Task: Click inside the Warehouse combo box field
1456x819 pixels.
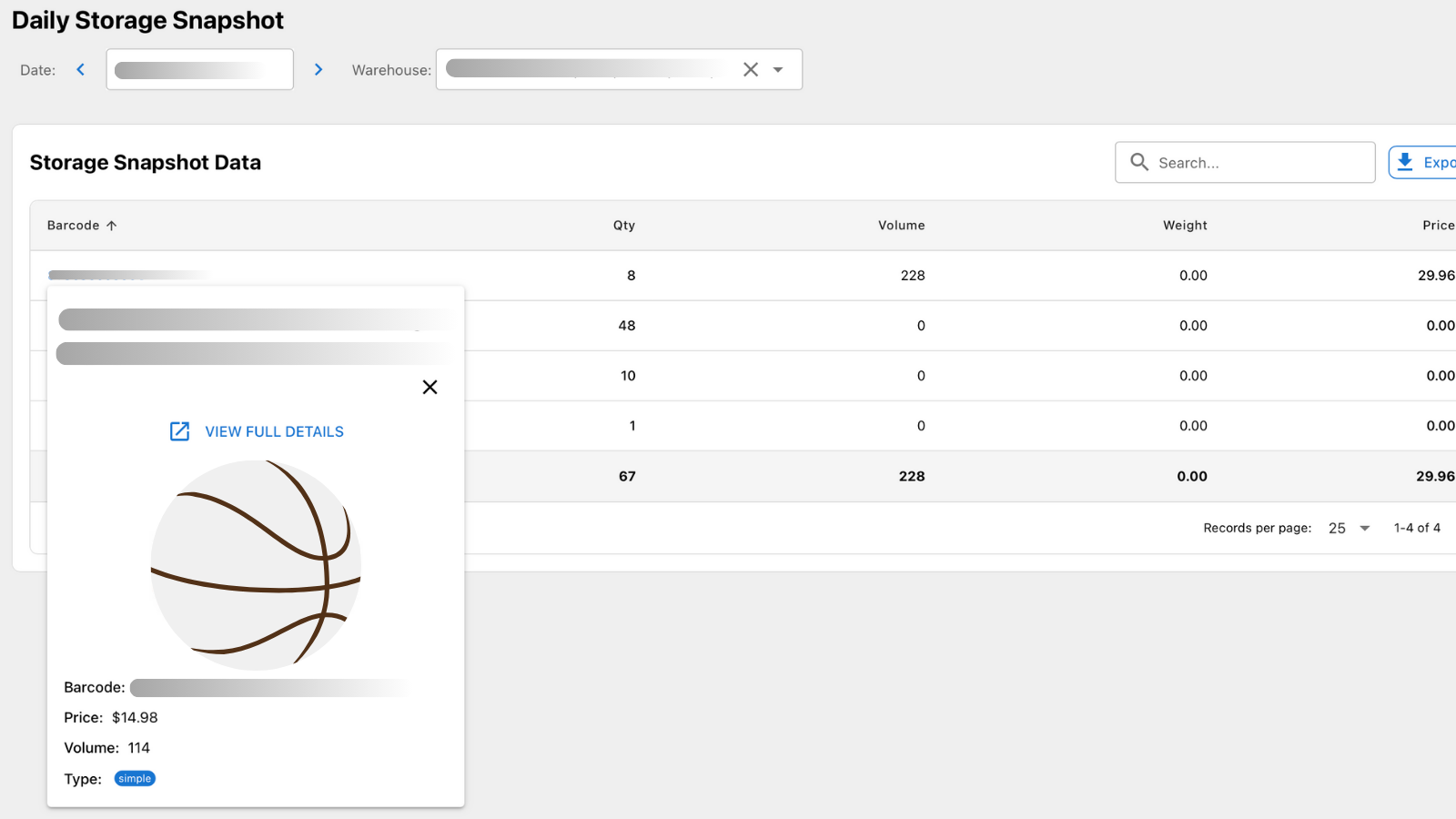Action: pyautogui.click(x=582, y=69)
